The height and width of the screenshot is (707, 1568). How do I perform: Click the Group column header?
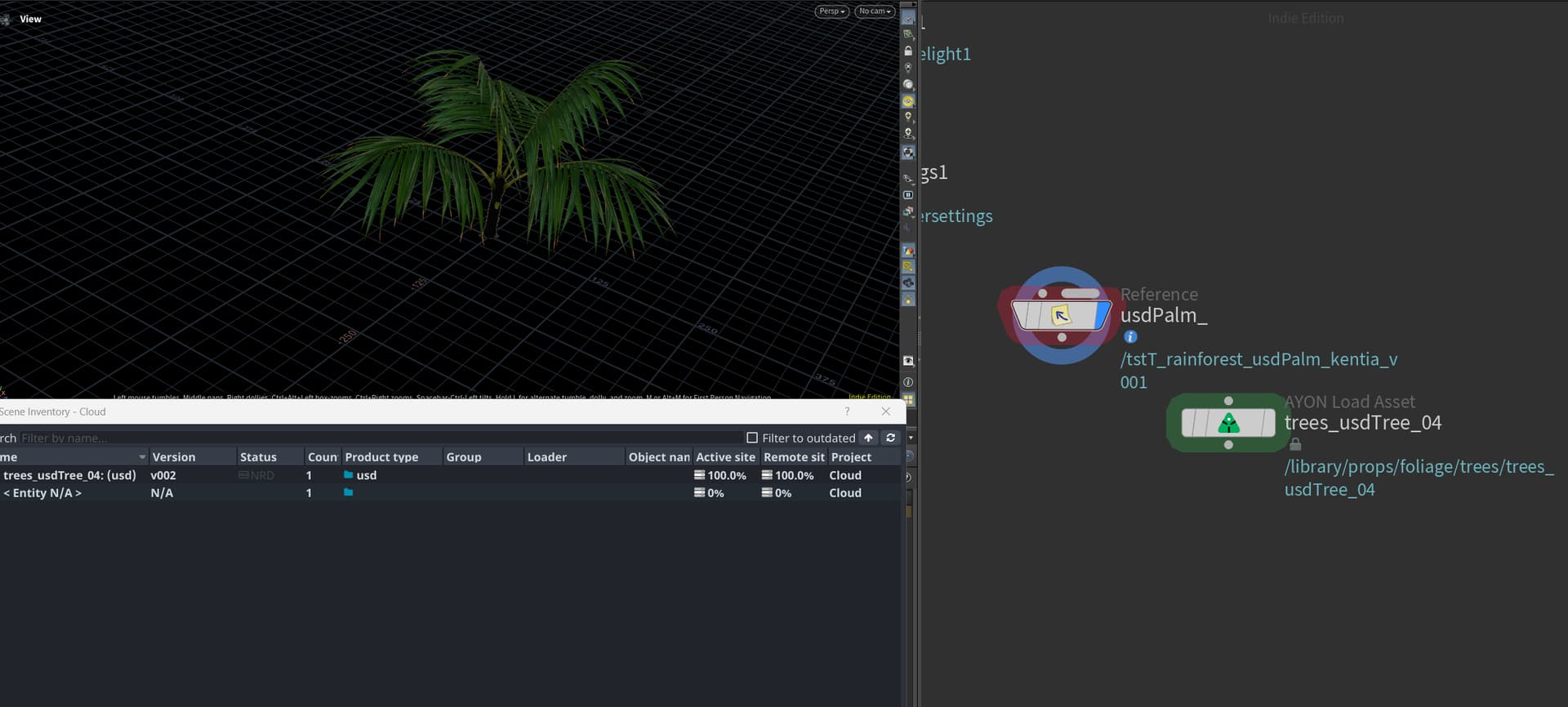tap(483, 457)
